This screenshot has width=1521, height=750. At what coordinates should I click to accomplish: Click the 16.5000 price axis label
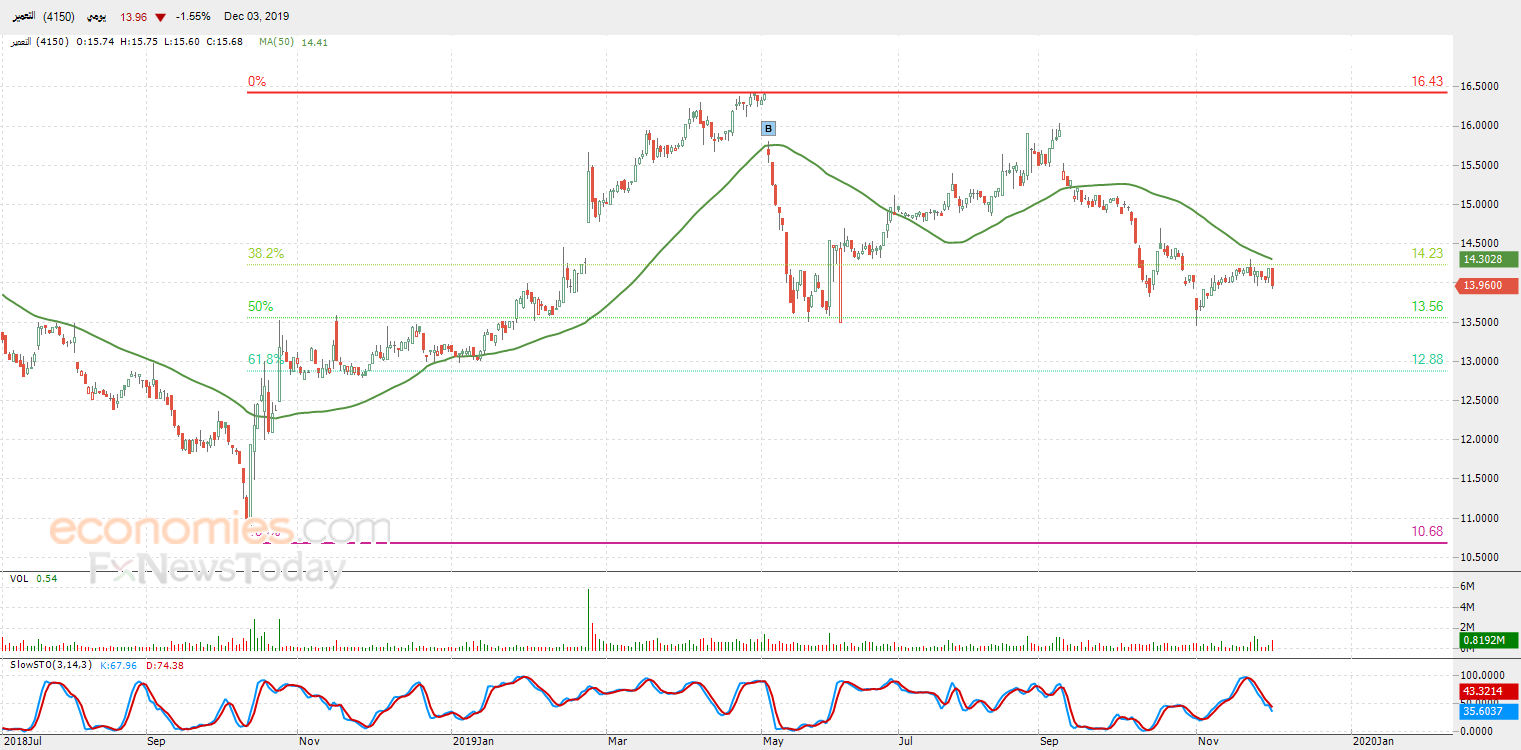[x=1481, y=87]
